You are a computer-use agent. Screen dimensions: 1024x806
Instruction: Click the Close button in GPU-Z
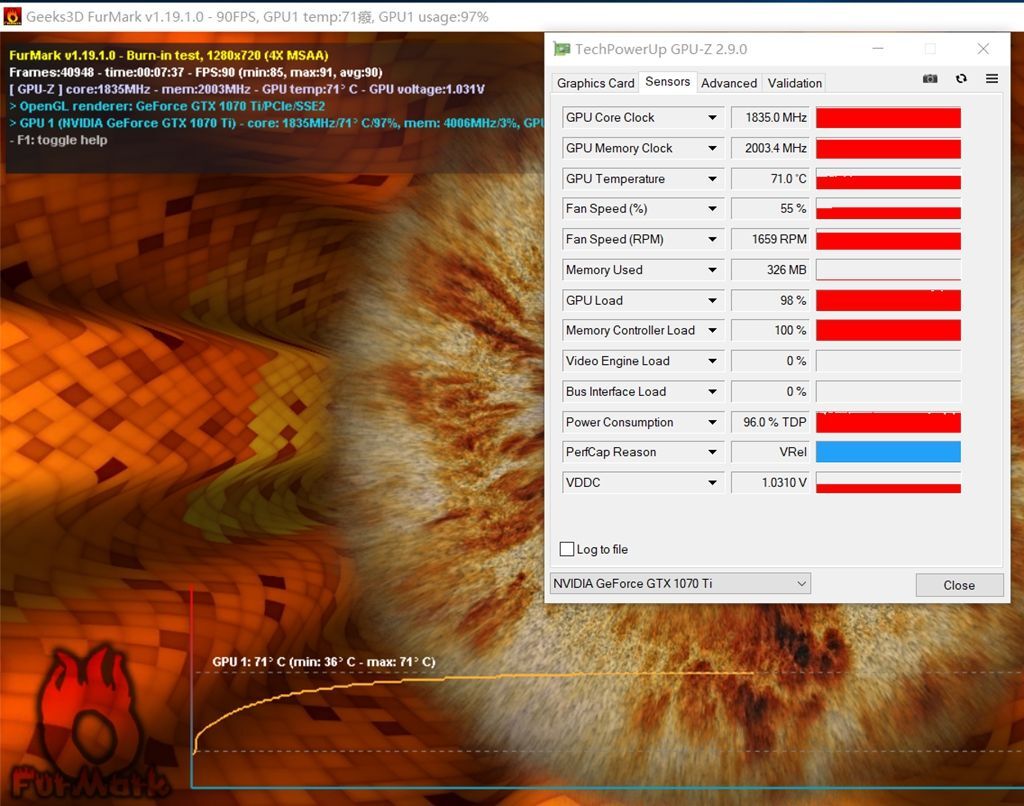click(959, 585)
